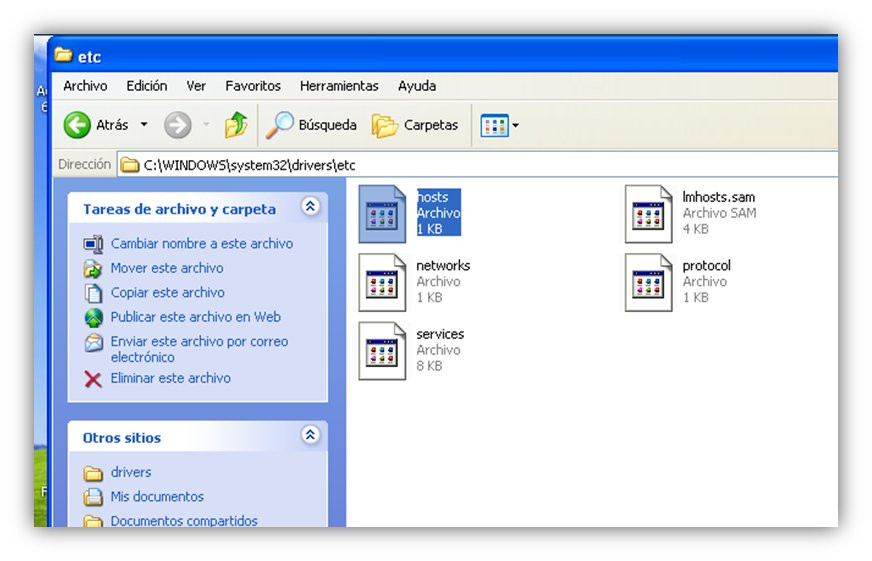Open the Edición menu
This screenshot has width=872, height=561.
(x=146, y=86)
